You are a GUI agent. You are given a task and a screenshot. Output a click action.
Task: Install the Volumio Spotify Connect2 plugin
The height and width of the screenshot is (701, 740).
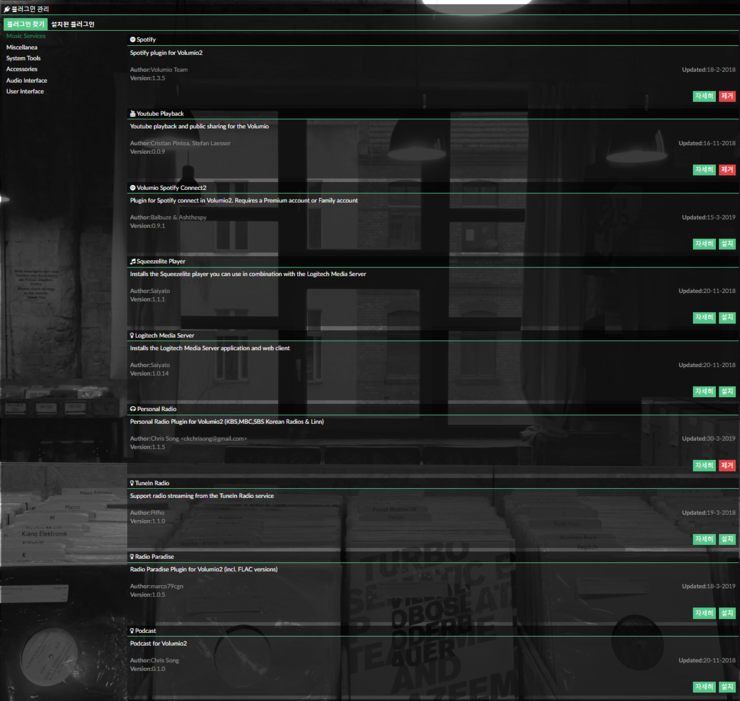click(x=727, y=244)
